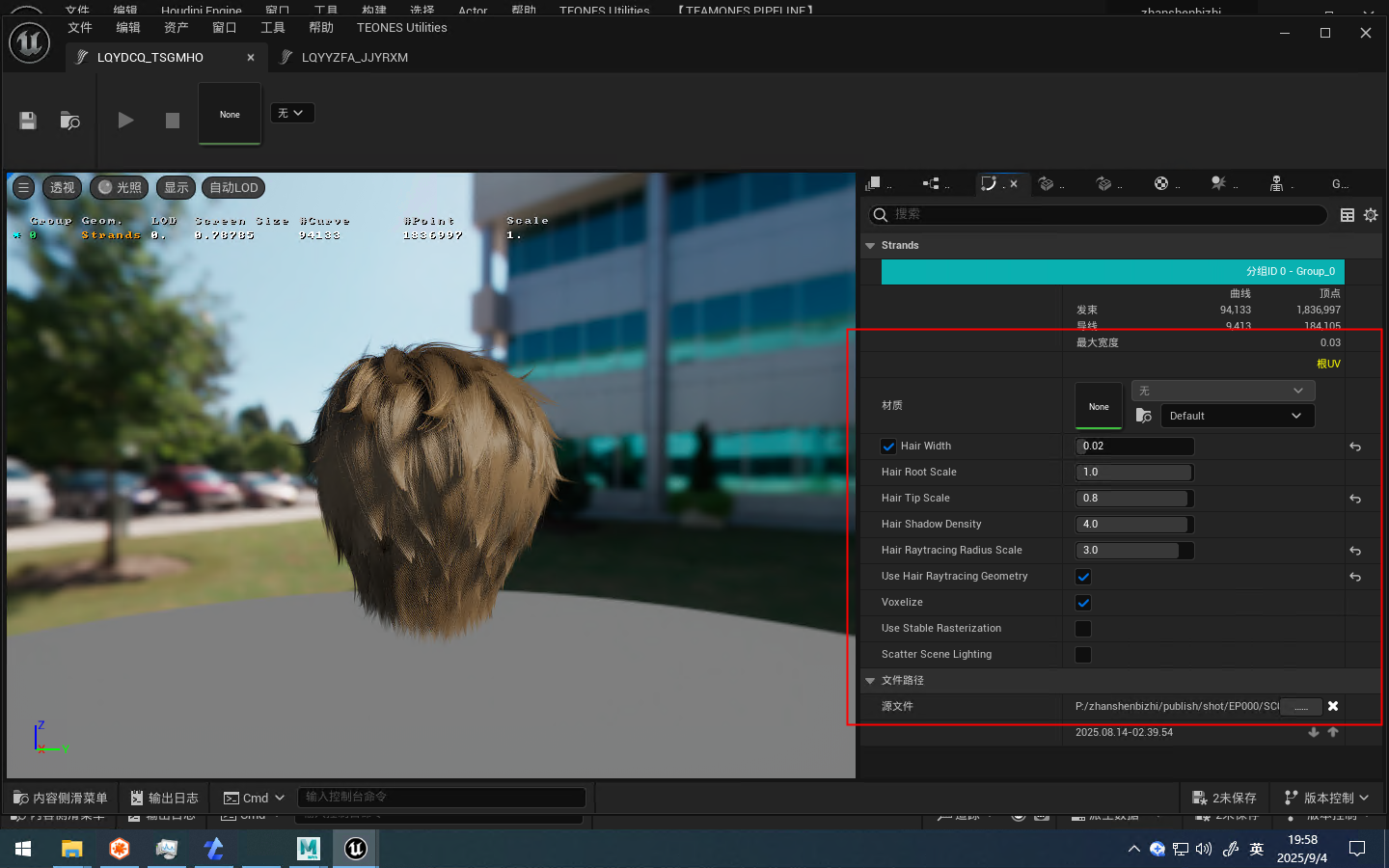Disable the Voxelize checkbox
This screenshot has width=1389, height=868.
pyautogui.click(x=1083, y=603)
